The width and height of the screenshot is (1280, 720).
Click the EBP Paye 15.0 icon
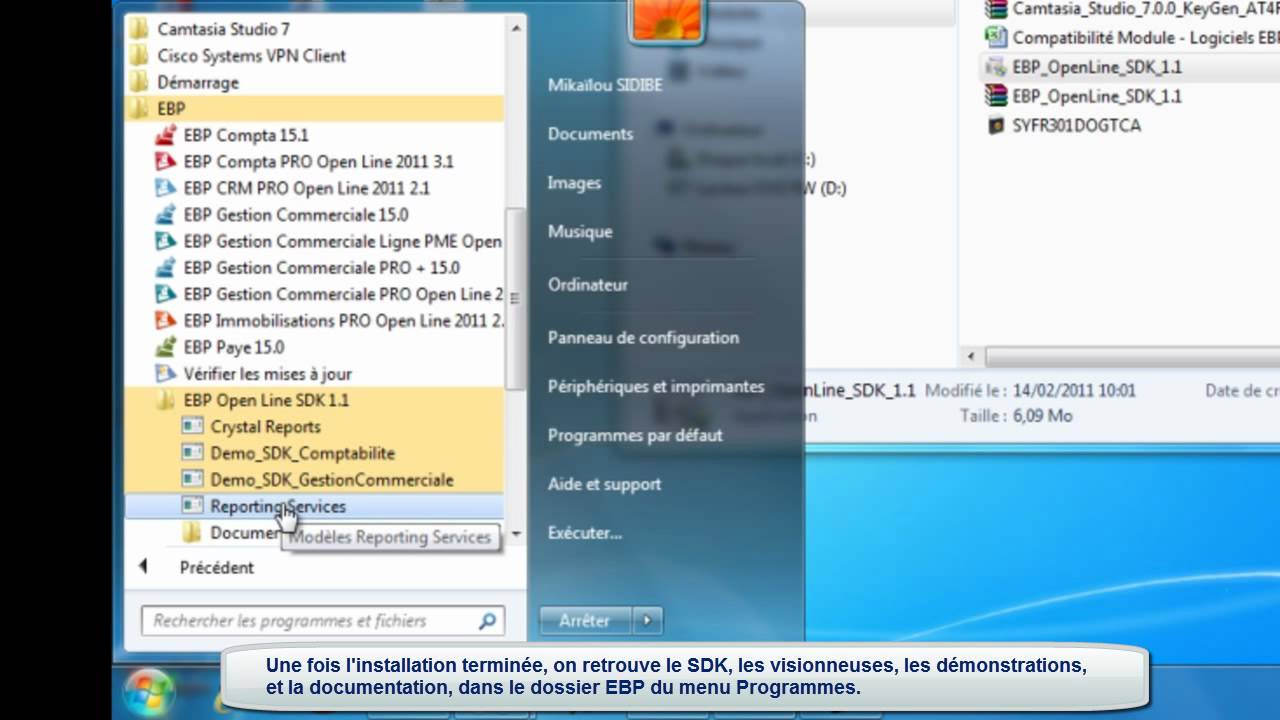[166, 347]
